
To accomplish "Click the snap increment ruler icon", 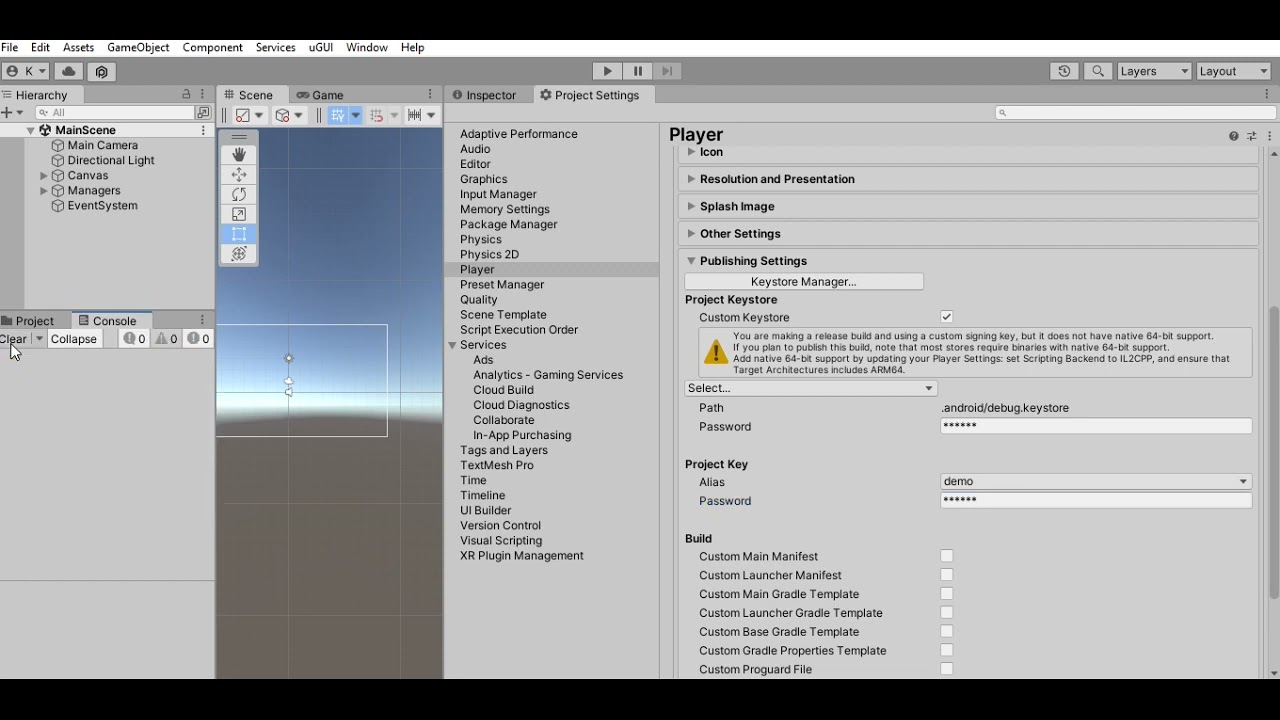I will pos(414,115).
